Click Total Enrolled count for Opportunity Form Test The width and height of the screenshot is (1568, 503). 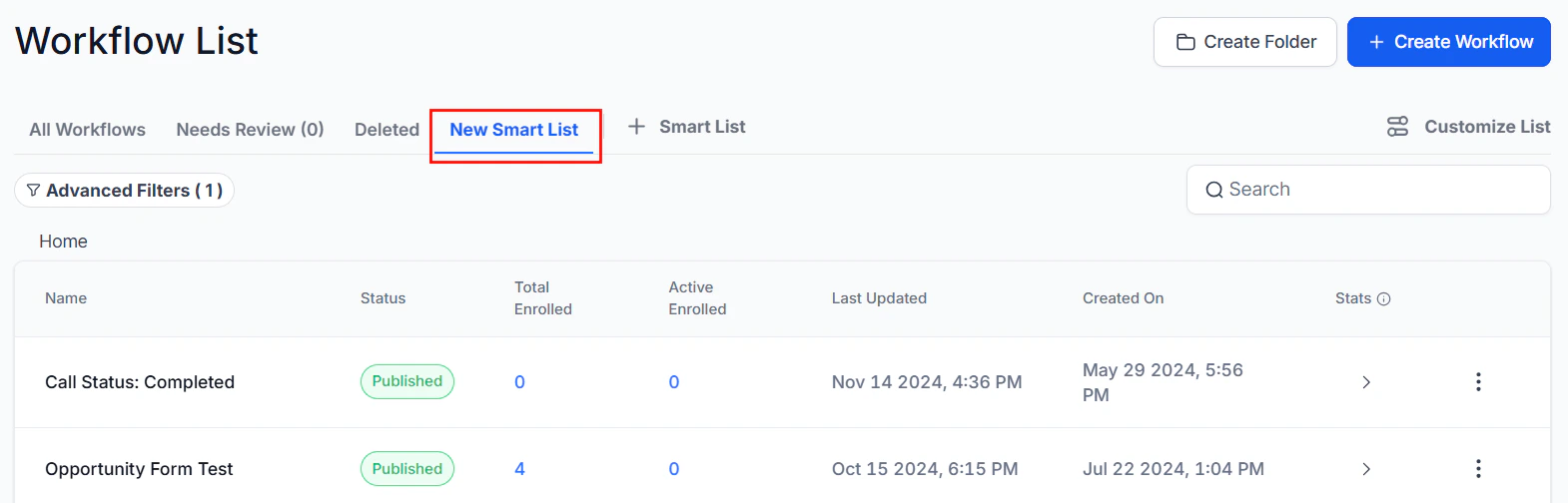(519, 469)
